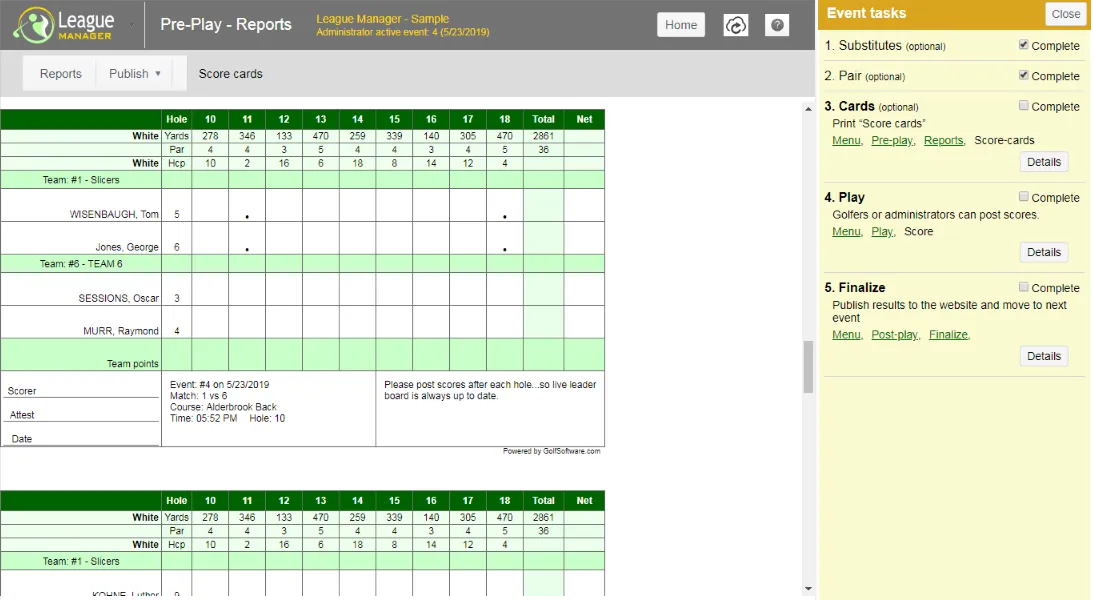Viewport: 1093px width, 600px height.
Task: Click the cloud sync refresh icon
Action: click(x=735, y=26)
